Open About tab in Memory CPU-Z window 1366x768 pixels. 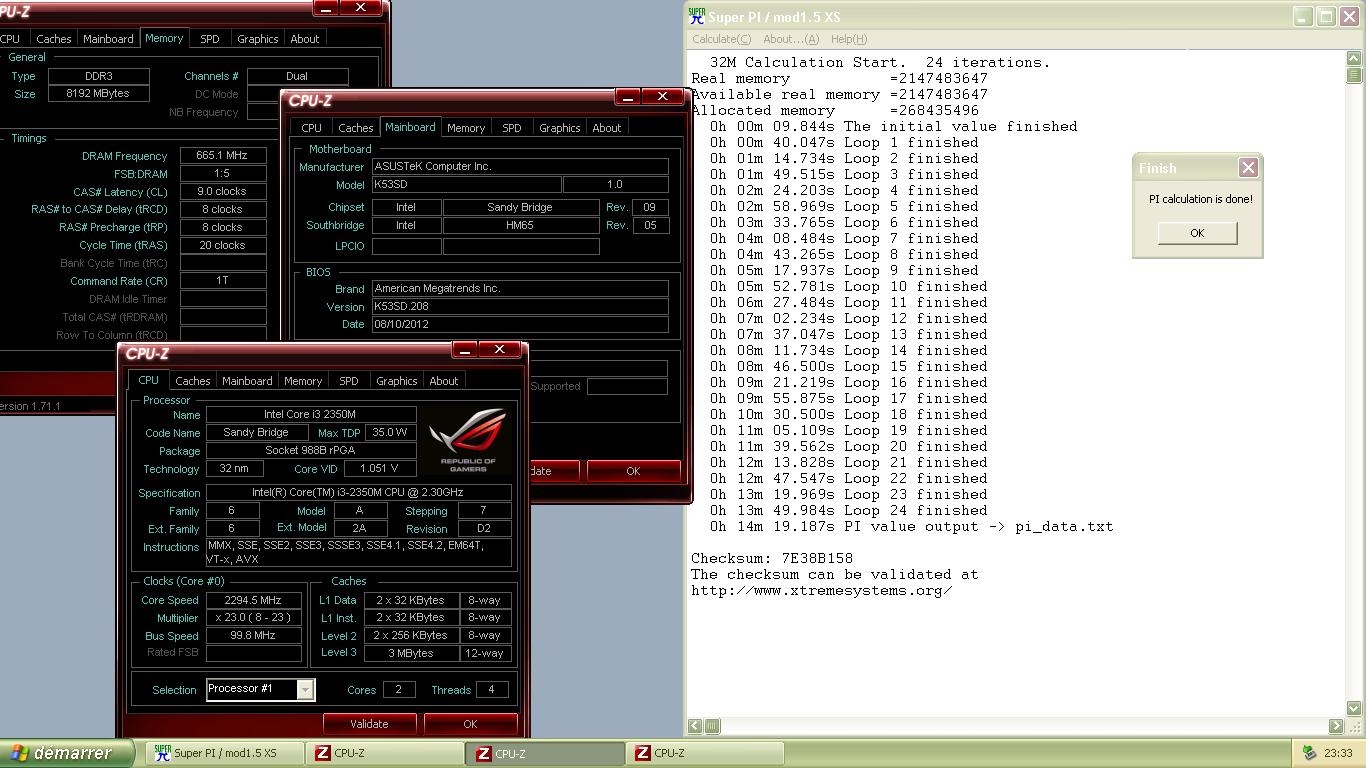click(304, 39)
